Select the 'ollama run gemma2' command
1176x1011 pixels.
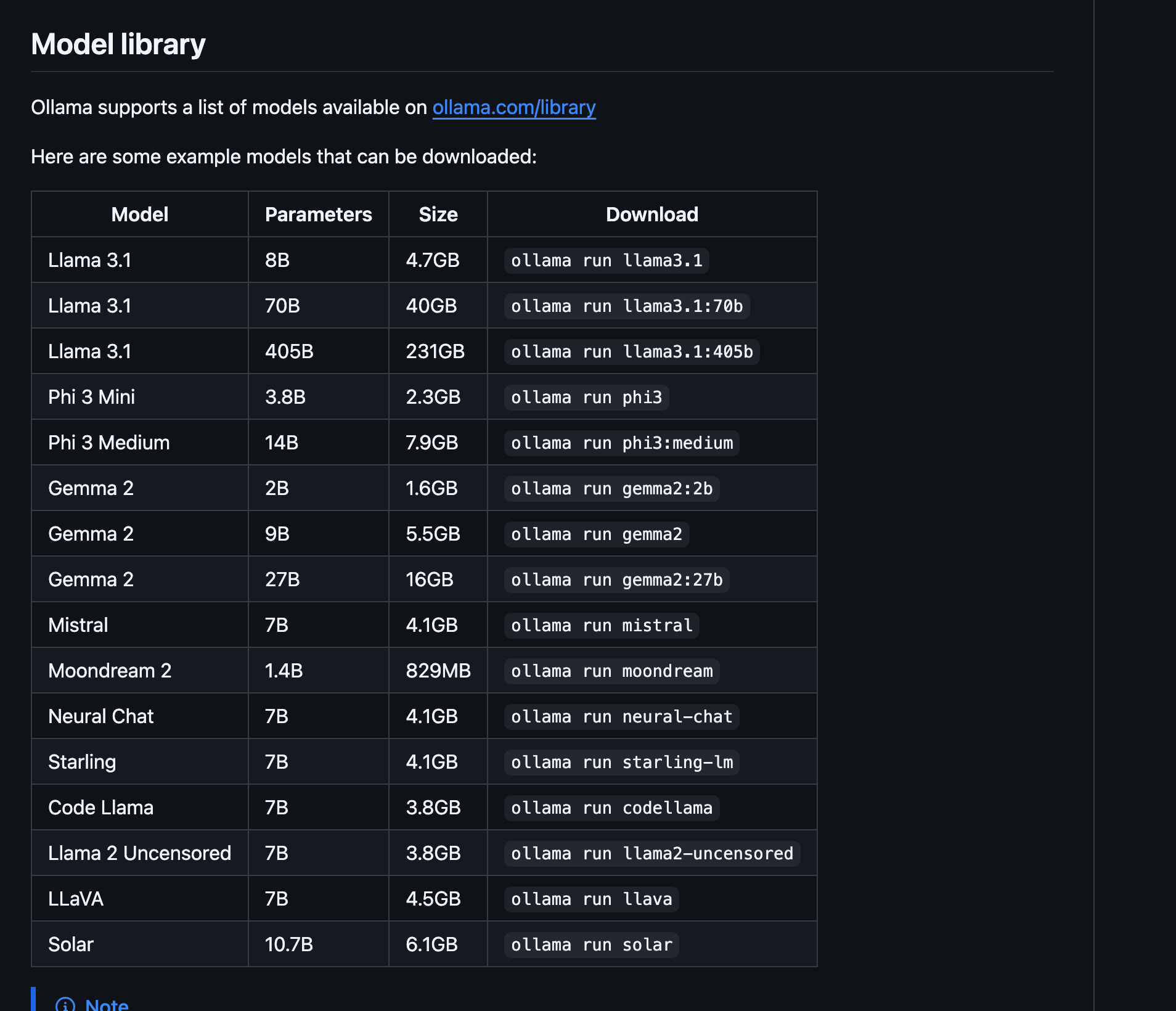[597, 534]
